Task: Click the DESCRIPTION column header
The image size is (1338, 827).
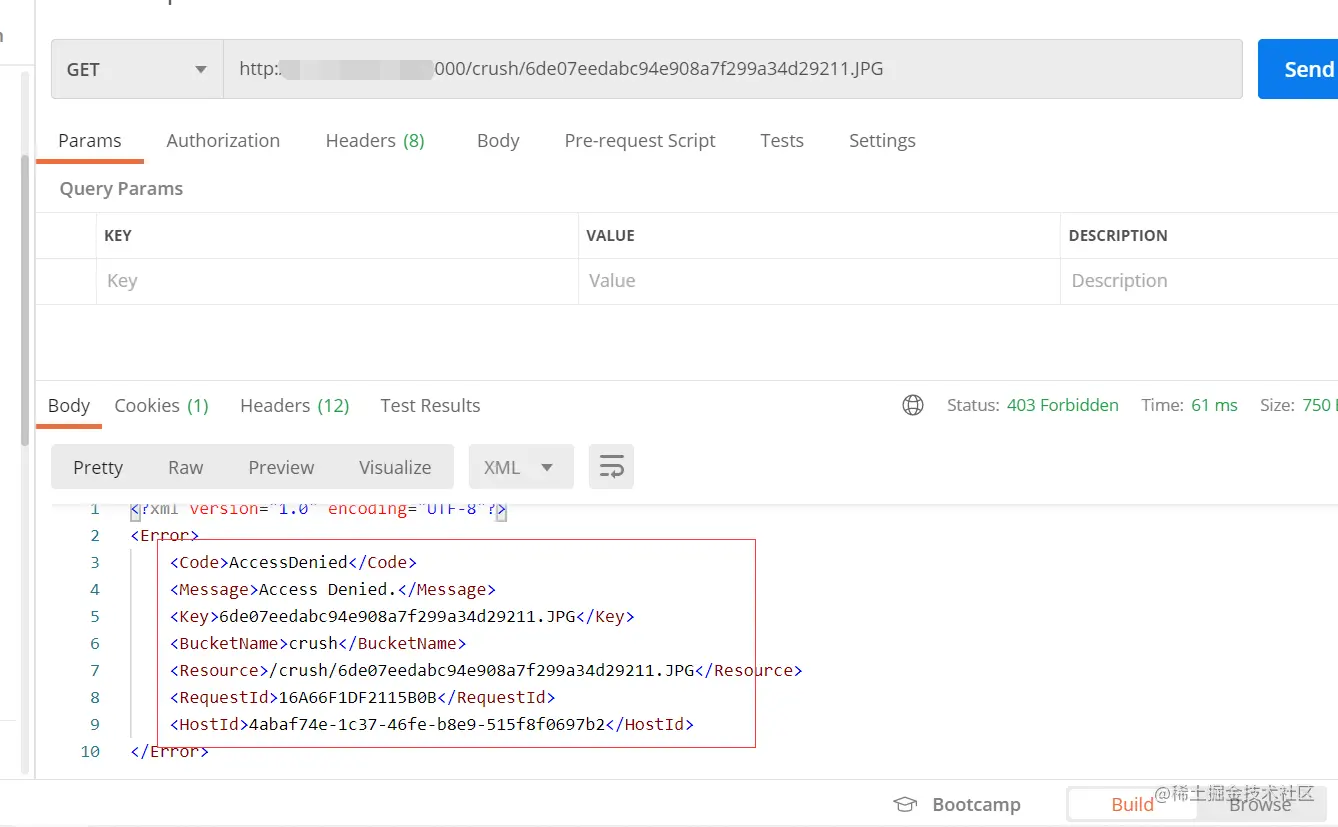Action: 1118,236
